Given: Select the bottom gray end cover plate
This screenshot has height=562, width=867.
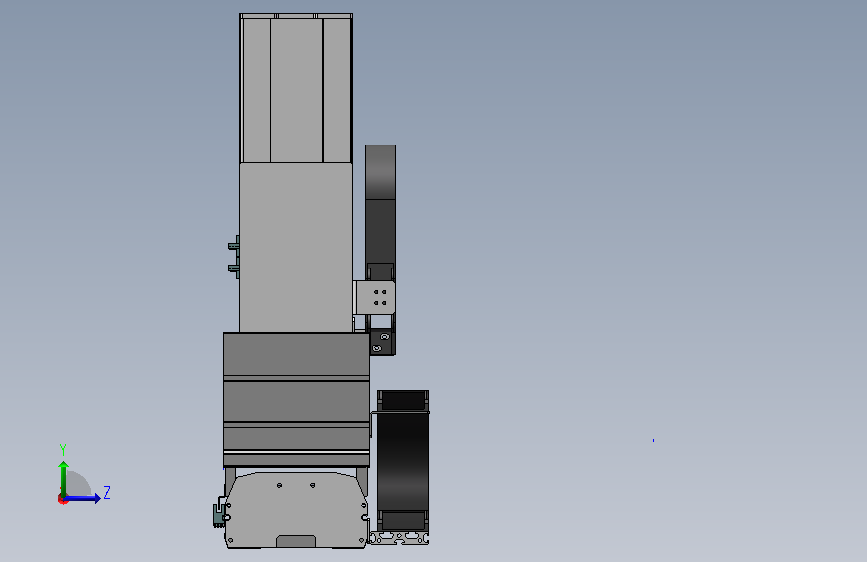Looking at the screenshot, I should point(296,509).
